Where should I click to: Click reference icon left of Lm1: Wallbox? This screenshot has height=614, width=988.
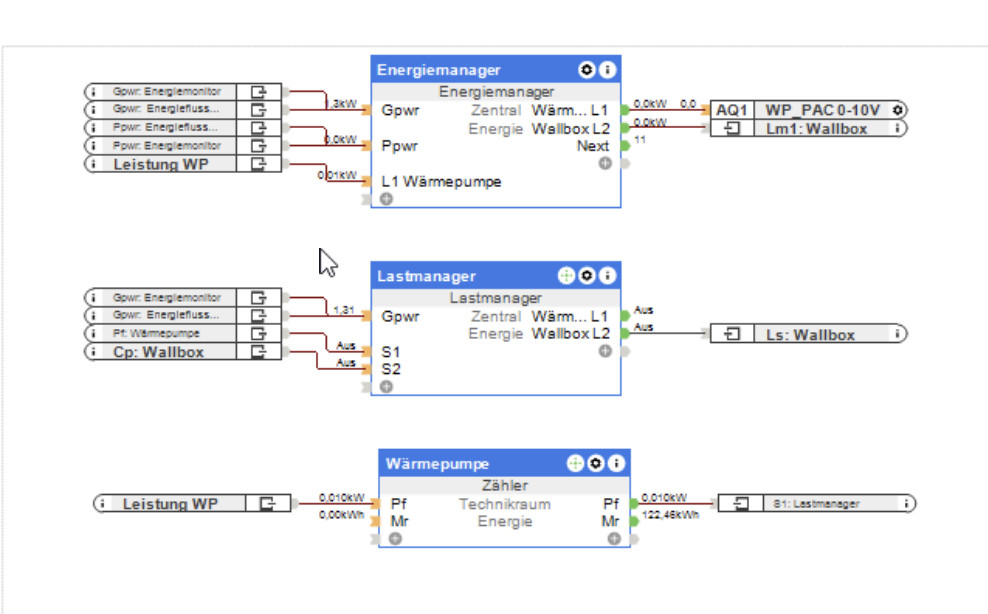[x=732, y=129]
